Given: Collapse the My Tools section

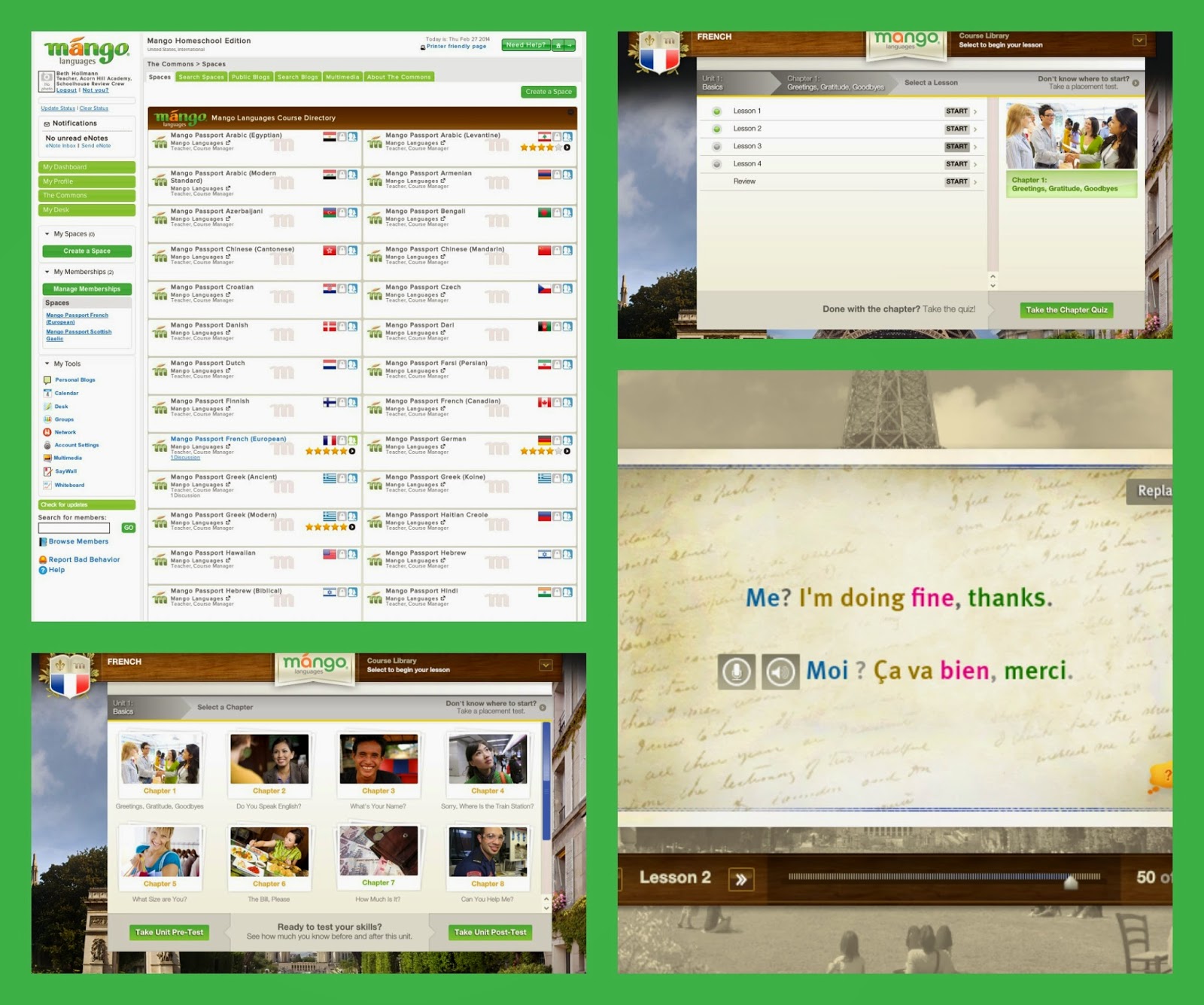Looking at the screenshot, I should [47, 364].
